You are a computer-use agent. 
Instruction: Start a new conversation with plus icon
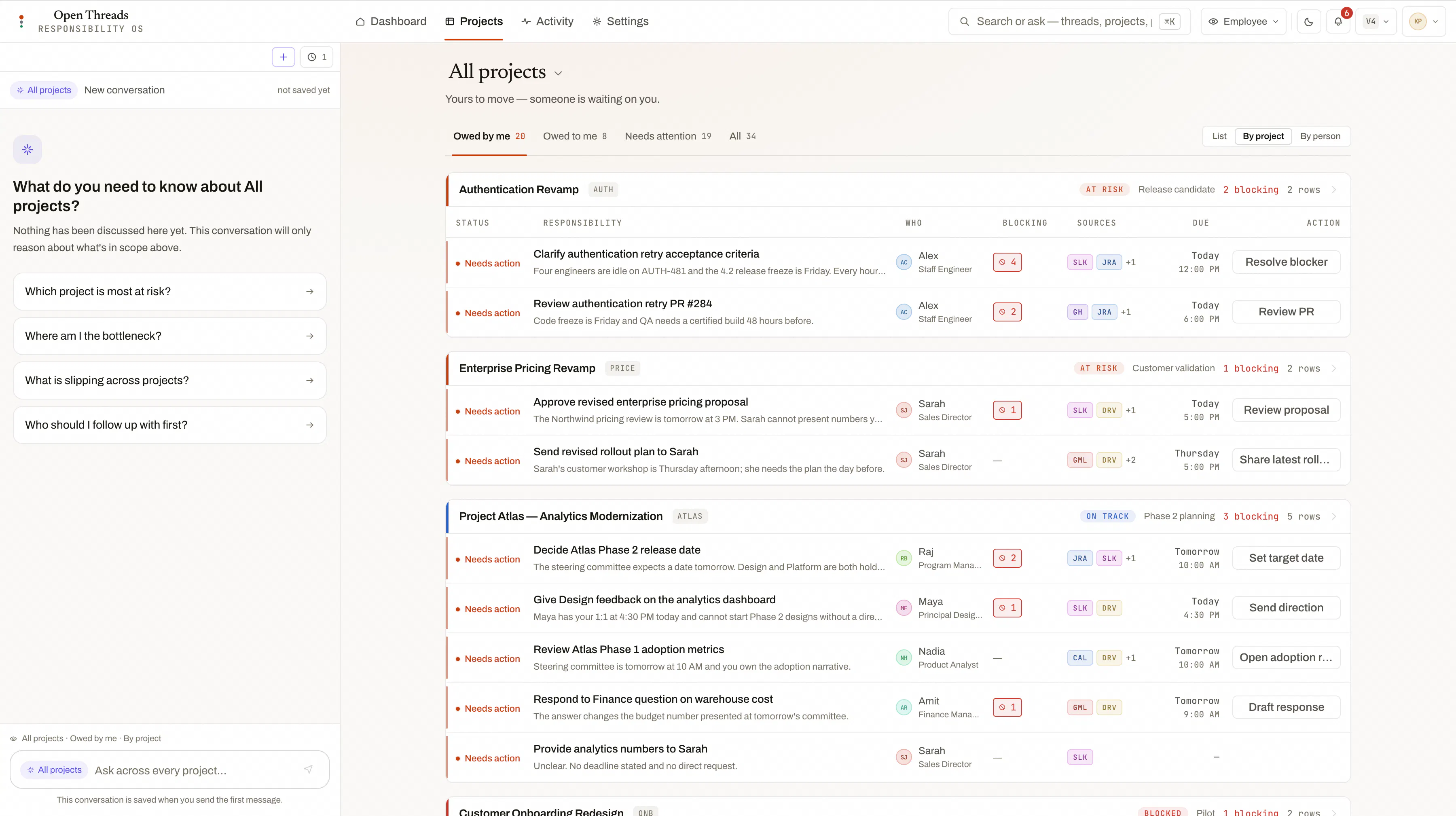point(283,57)
